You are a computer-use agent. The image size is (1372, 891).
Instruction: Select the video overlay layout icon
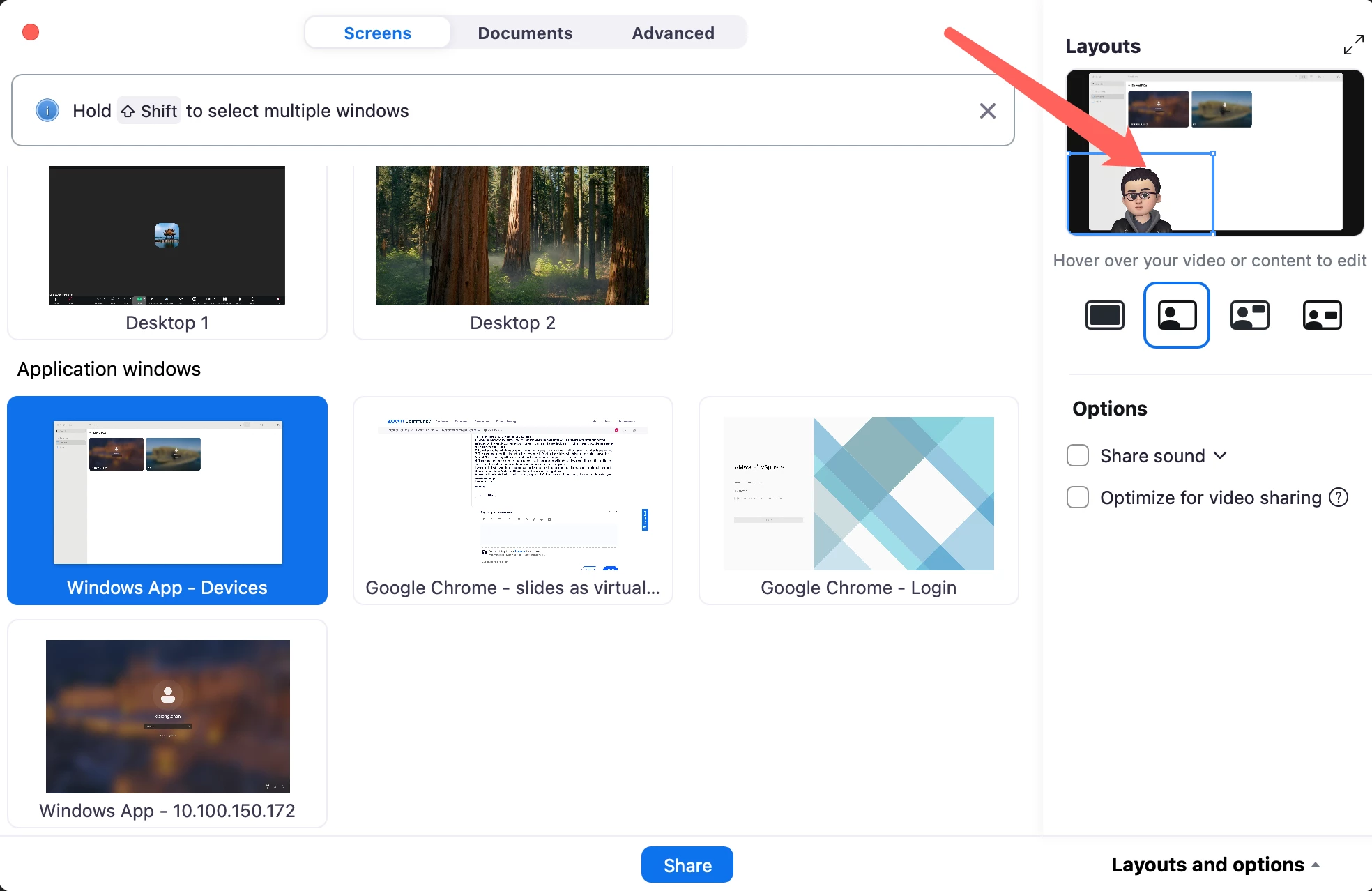click(x=1177, y=315)
